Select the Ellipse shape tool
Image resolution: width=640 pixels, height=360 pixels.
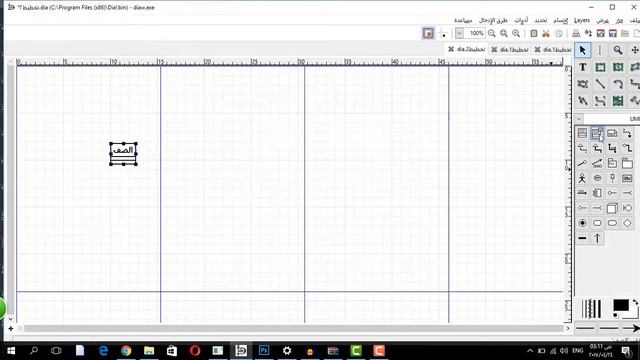tap(618, 67)
